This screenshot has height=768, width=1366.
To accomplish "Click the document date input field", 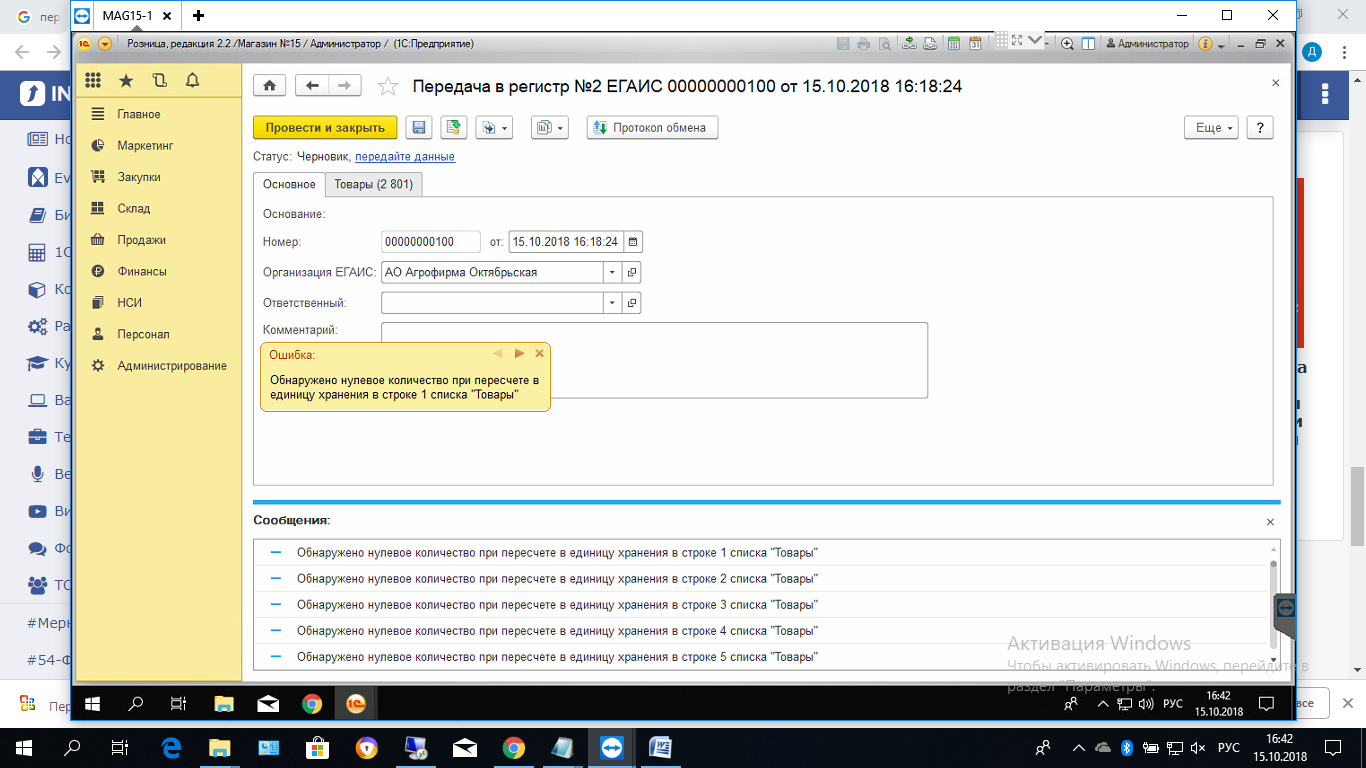I will pyautogui.click(x=566, y=242).
